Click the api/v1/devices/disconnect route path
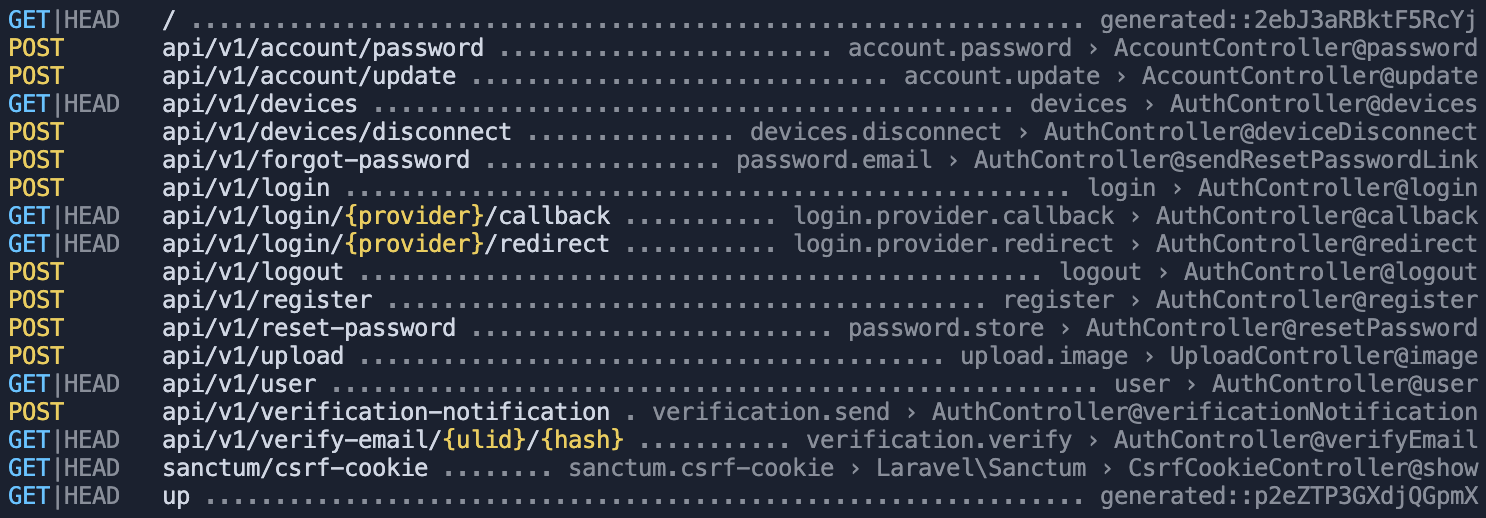 336,132
